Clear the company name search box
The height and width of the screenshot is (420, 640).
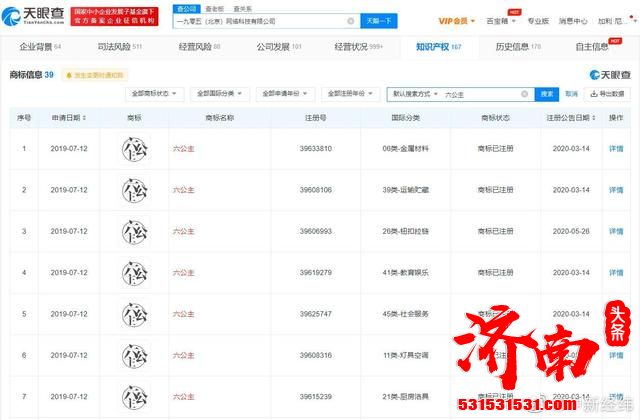pyautogui.click(x=351, y=21)
